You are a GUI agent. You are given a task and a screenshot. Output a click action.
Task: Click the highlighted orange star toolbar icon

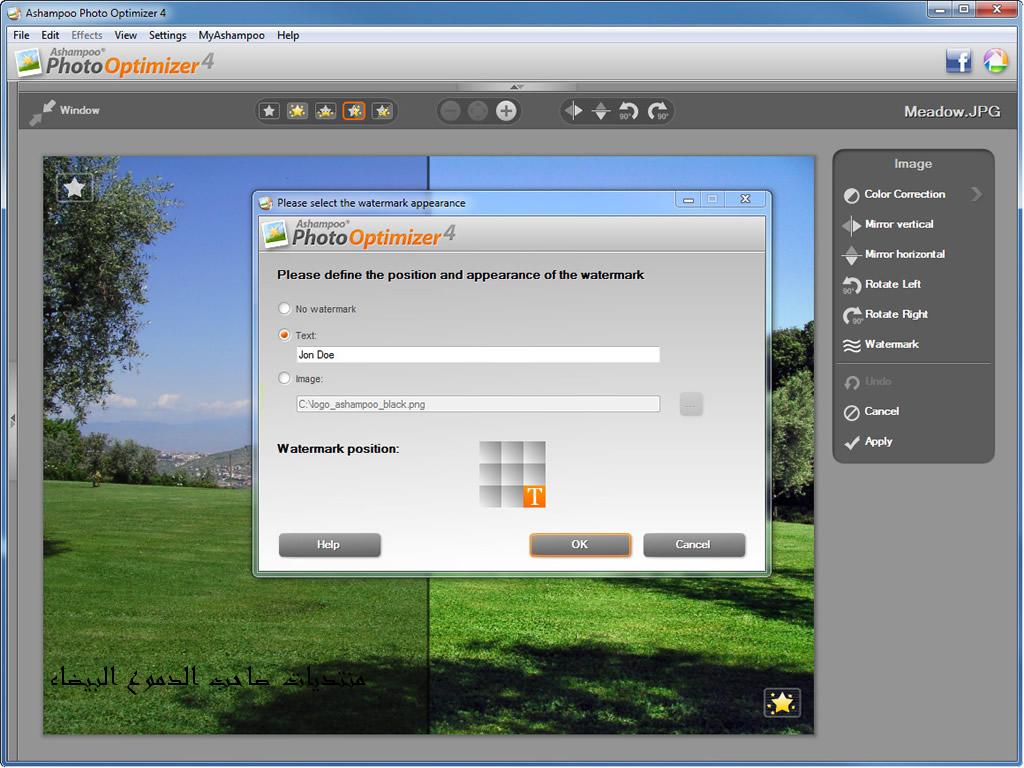point(354,111)
